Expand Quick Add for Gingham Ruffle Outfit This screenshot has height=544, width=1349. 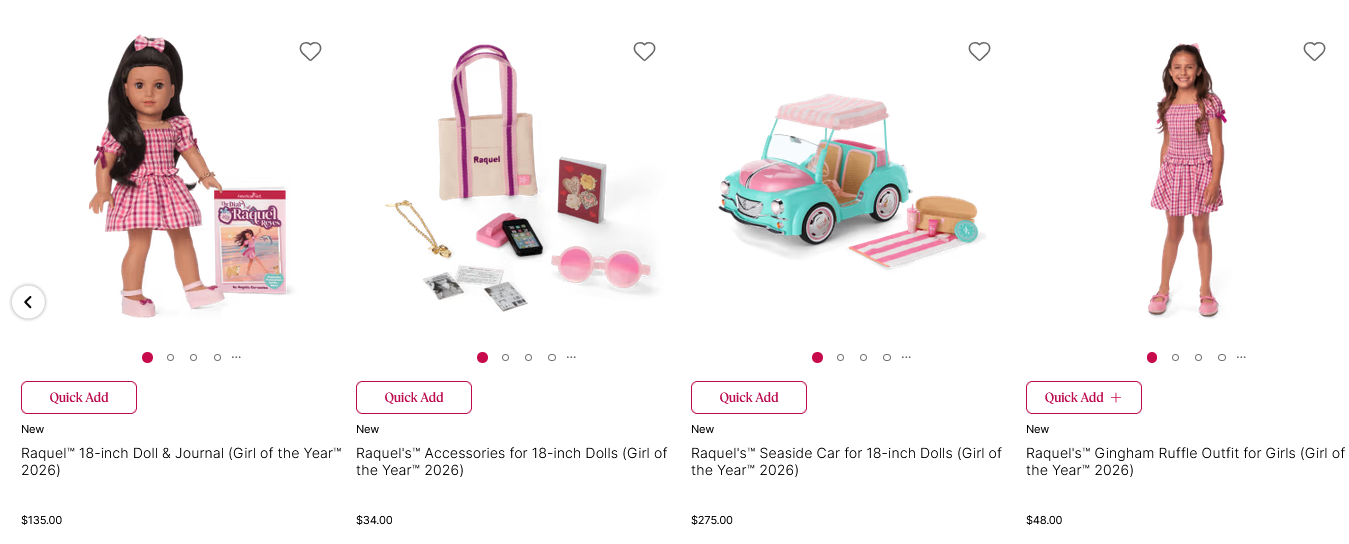tap(1083, 397)
